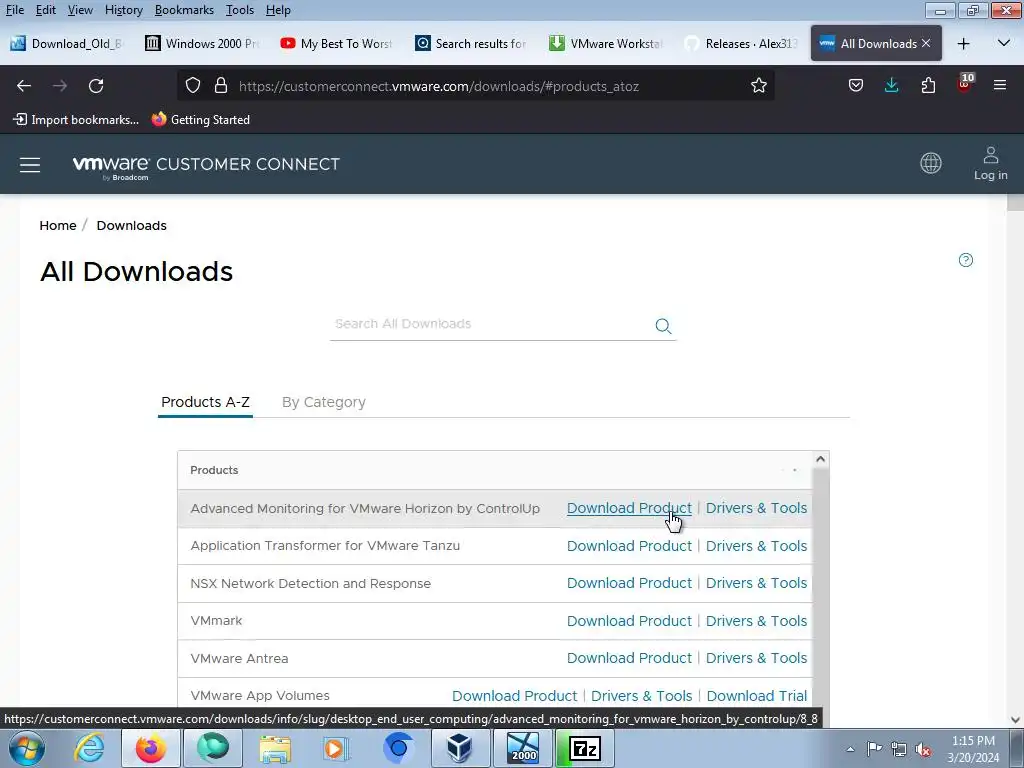Go back with the browser back arrow
Screen dimensions: 1024x768
point(24,86)
